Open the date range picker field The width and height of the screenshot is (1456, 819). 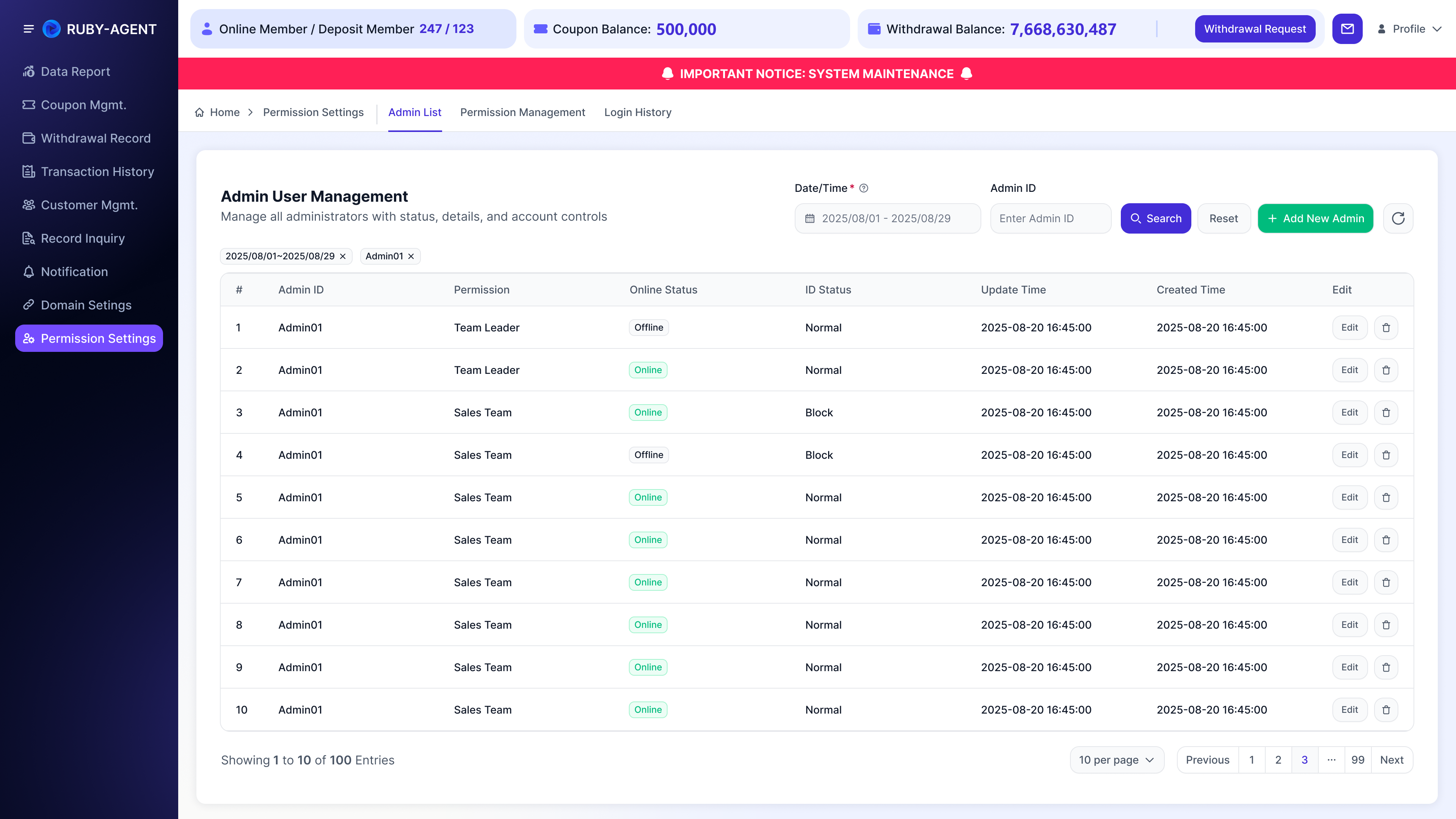pos(887,218)
